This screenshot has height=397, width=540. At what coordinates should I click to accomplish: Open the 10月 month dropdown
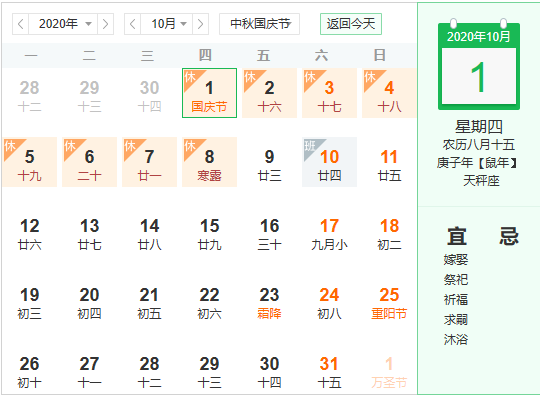(x=166, y=24)
